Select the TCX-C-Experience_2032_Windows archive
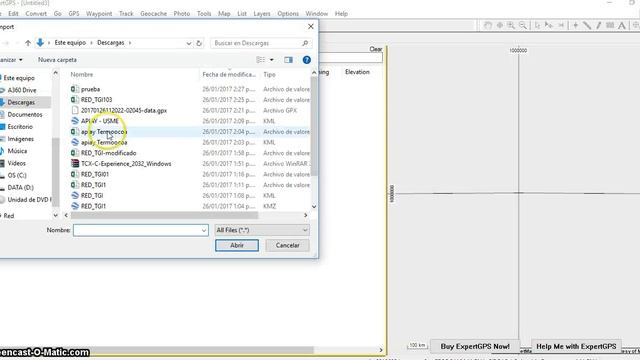 point(126,164)
